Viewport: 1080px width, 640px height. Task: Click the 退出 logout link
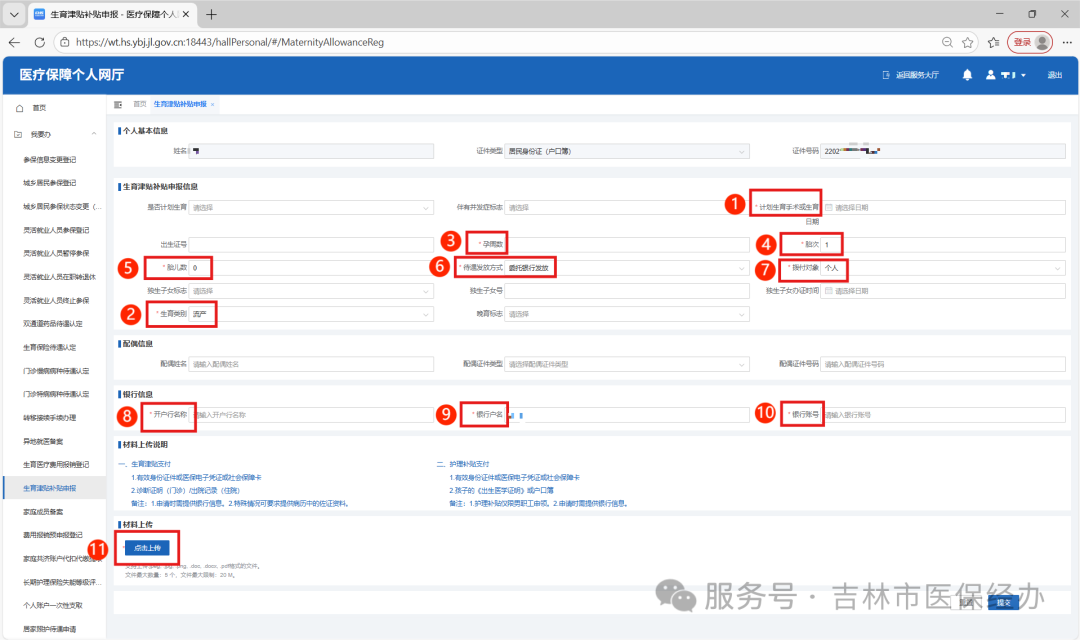pyautogui.click(x=1055, y=75)
